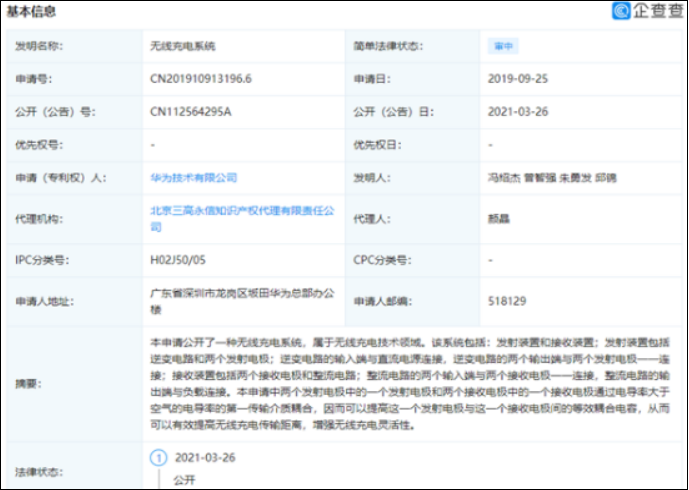Click the 申请人邮编 field label
This screenshot has height=490, width=689.
[383, 301]
